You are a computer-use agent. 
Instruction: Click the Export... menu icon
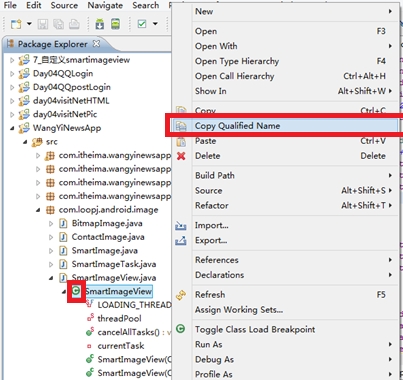tap(181, 241)
